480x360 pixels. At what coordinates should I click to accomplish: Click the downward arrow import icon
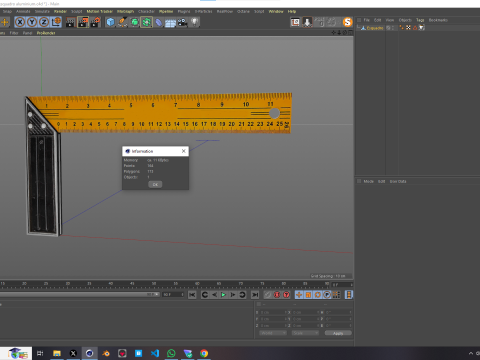click(307, 22)
